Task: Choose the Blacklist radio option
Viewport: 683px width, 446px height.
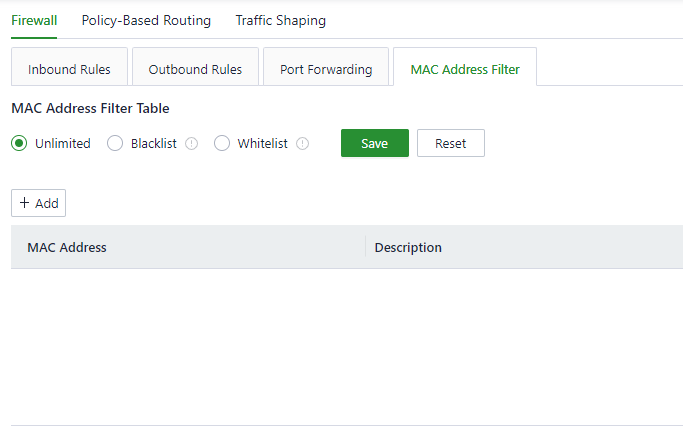Action: [x=115, y=144]
